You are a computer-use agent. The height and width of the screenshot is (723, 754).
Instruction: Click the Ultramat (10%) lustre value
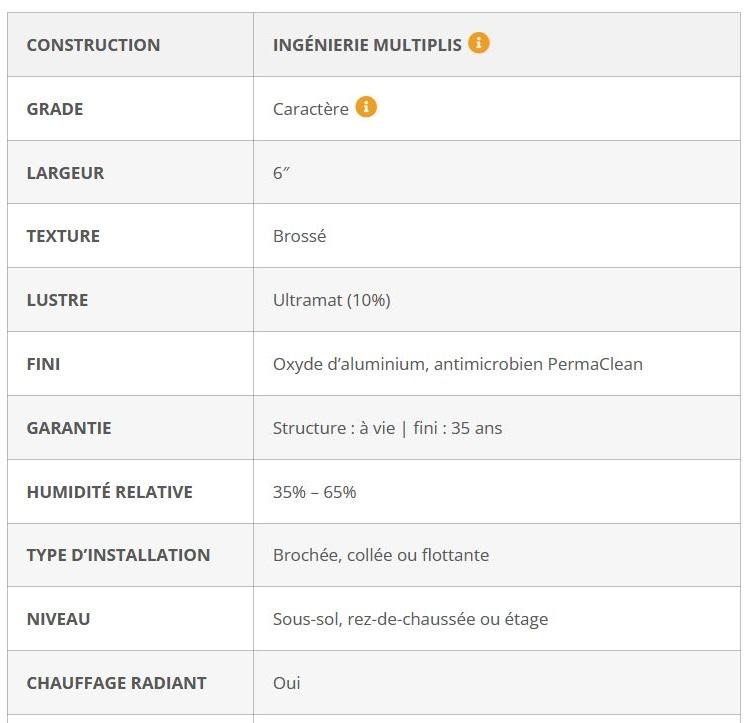click(332, 300)
